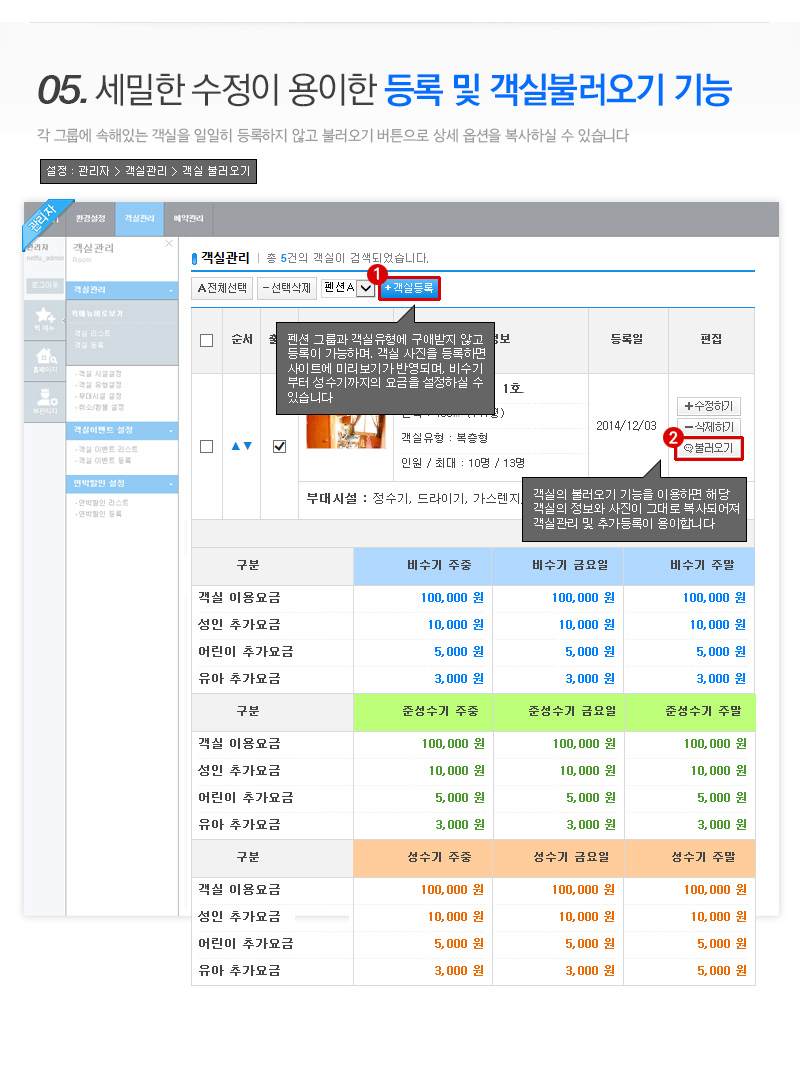Image resolution: width=800 pixels, height=1069 pixels.
Task: Close the 객실관리 side panel with X
Action: coord(168,243)
